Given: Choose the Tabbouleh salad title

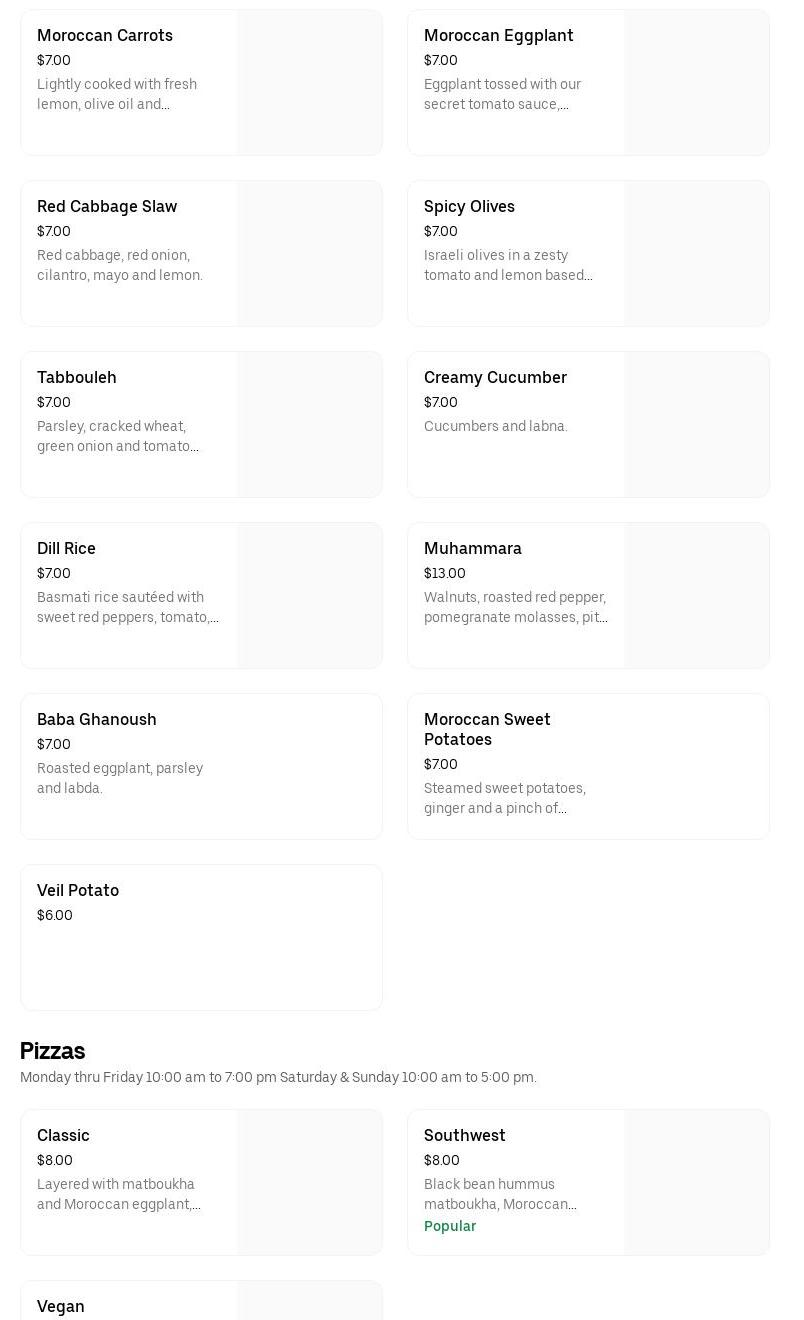Looking at the screenshot, I should [x=77, y=378].
